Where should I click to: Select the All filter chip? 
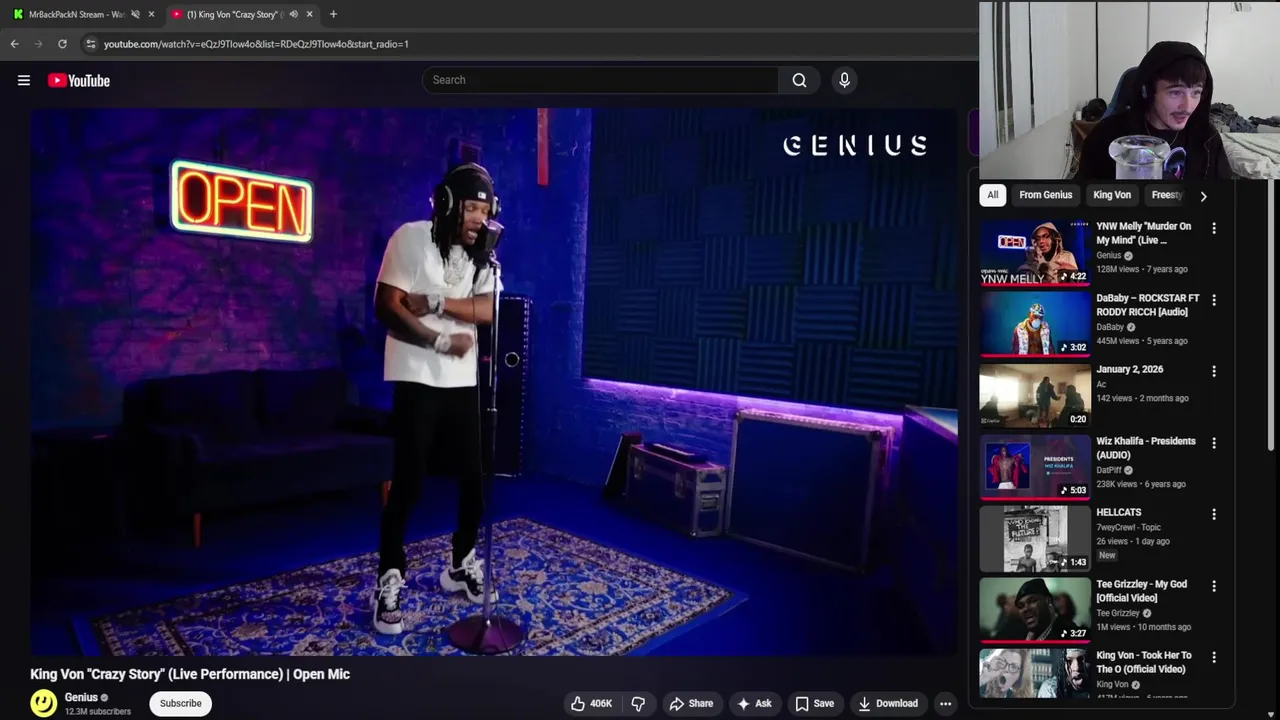point(992,195)
